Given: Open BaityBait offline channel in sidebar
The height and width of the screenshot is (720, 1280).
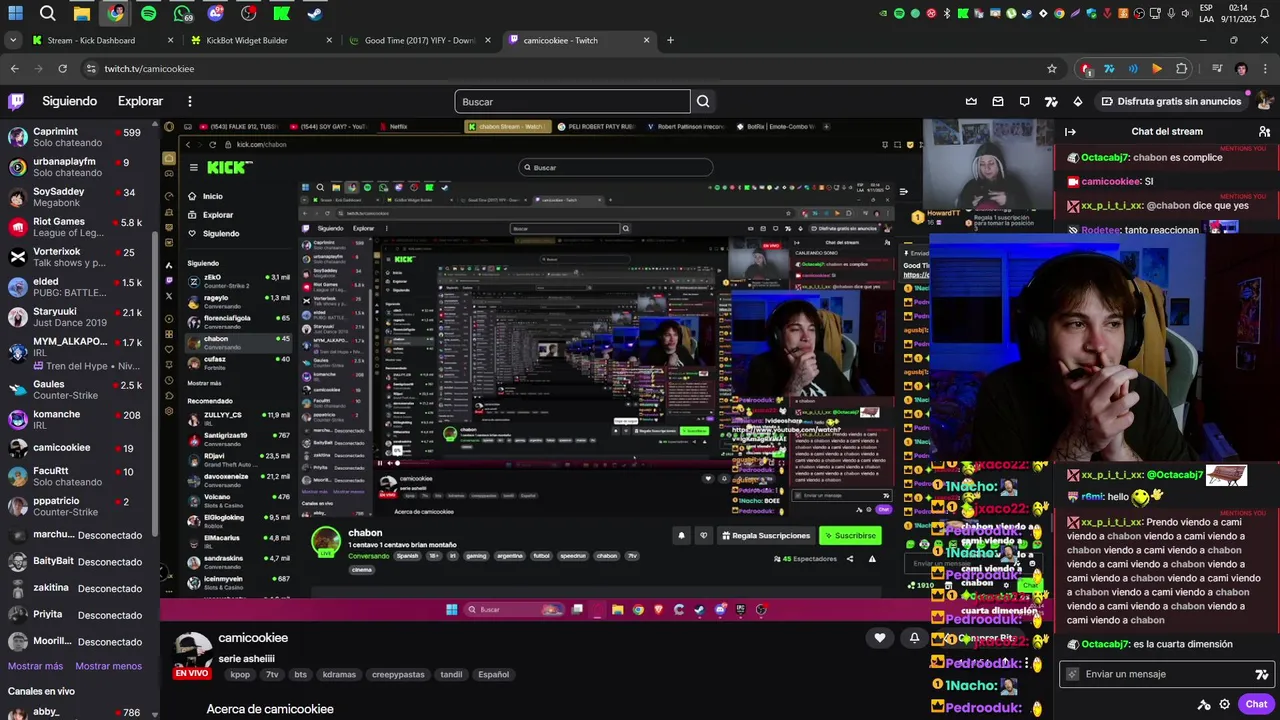Looking at the screenshot, I should tap(78, 562).
